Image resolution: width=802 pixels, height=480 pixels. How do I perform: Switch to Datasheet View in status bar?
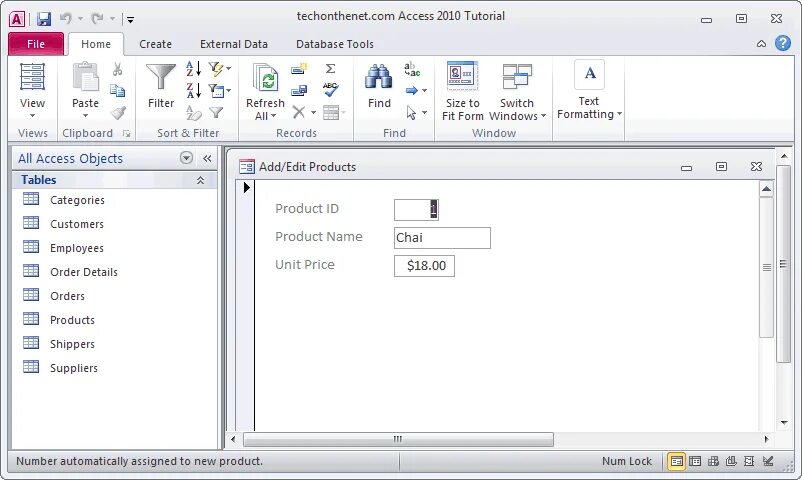(x=695, y=462)
